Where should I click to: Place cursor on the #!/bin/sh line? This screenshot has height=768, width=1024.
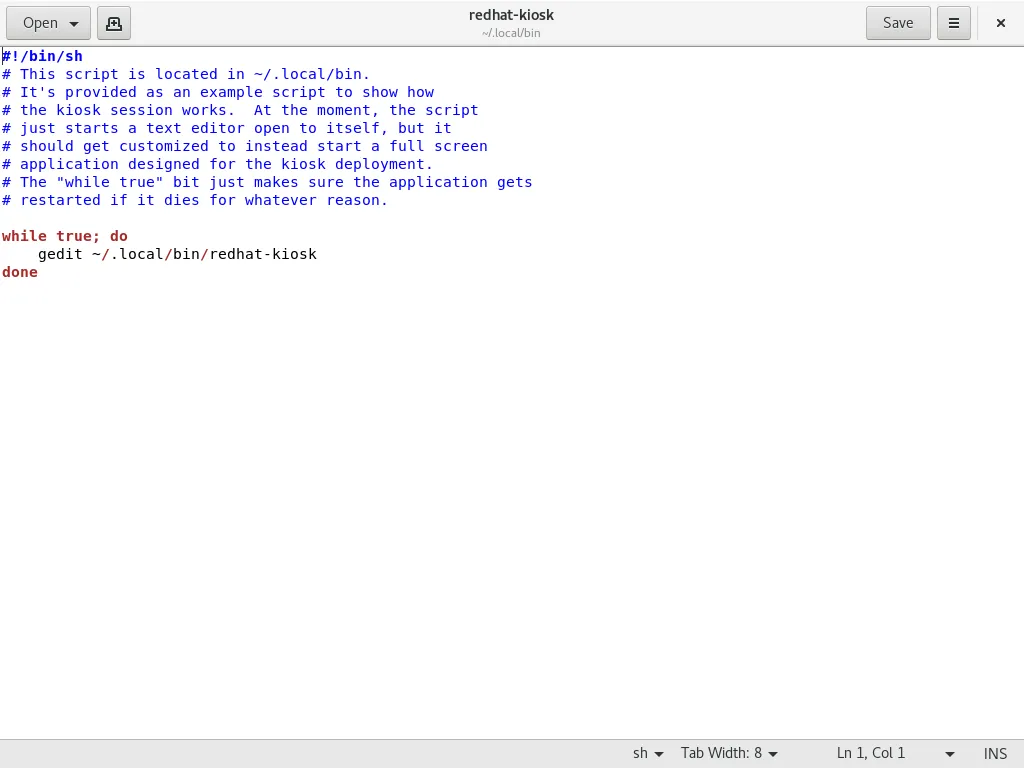pos(45,56)
